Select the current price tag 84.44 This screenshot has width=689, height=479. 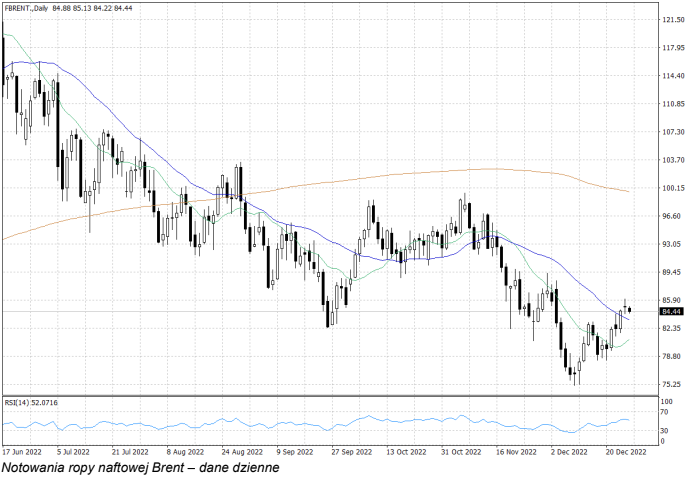(x=671, y=311)
